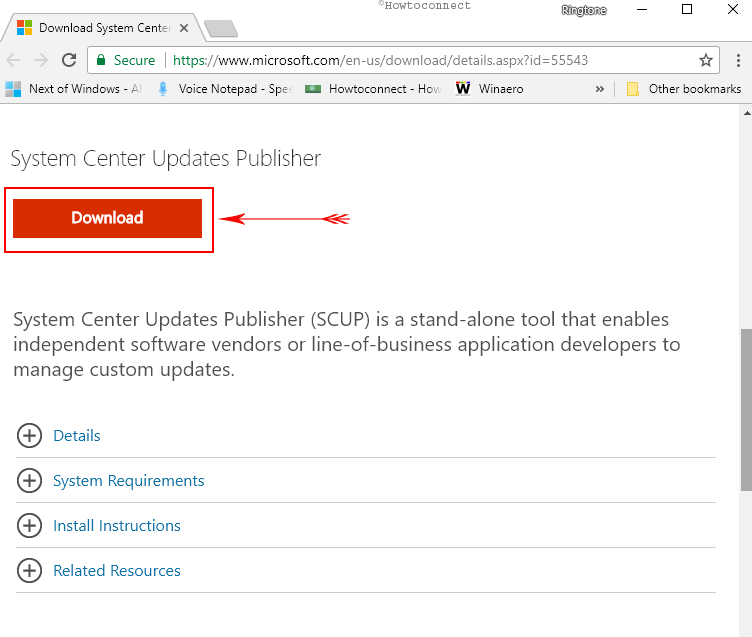752x637 pixels.
Task: Close the Chrome window
Action: tap(732, 10)
